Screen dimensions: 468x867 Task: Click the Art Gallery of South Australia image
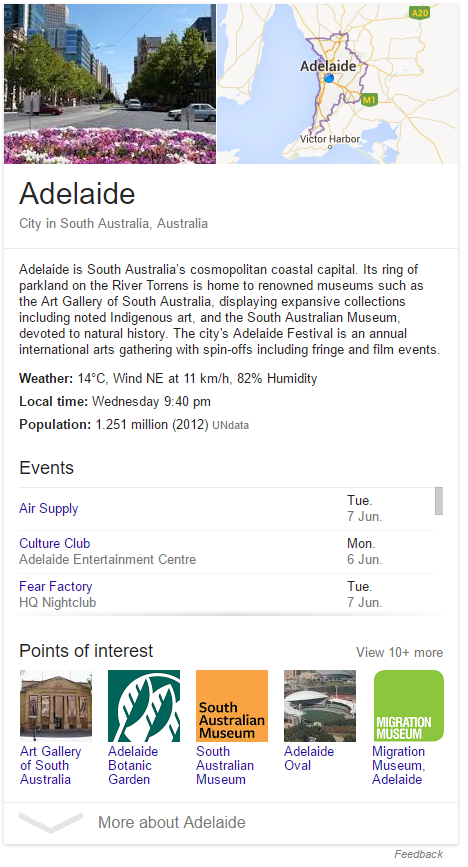point(56,706)
